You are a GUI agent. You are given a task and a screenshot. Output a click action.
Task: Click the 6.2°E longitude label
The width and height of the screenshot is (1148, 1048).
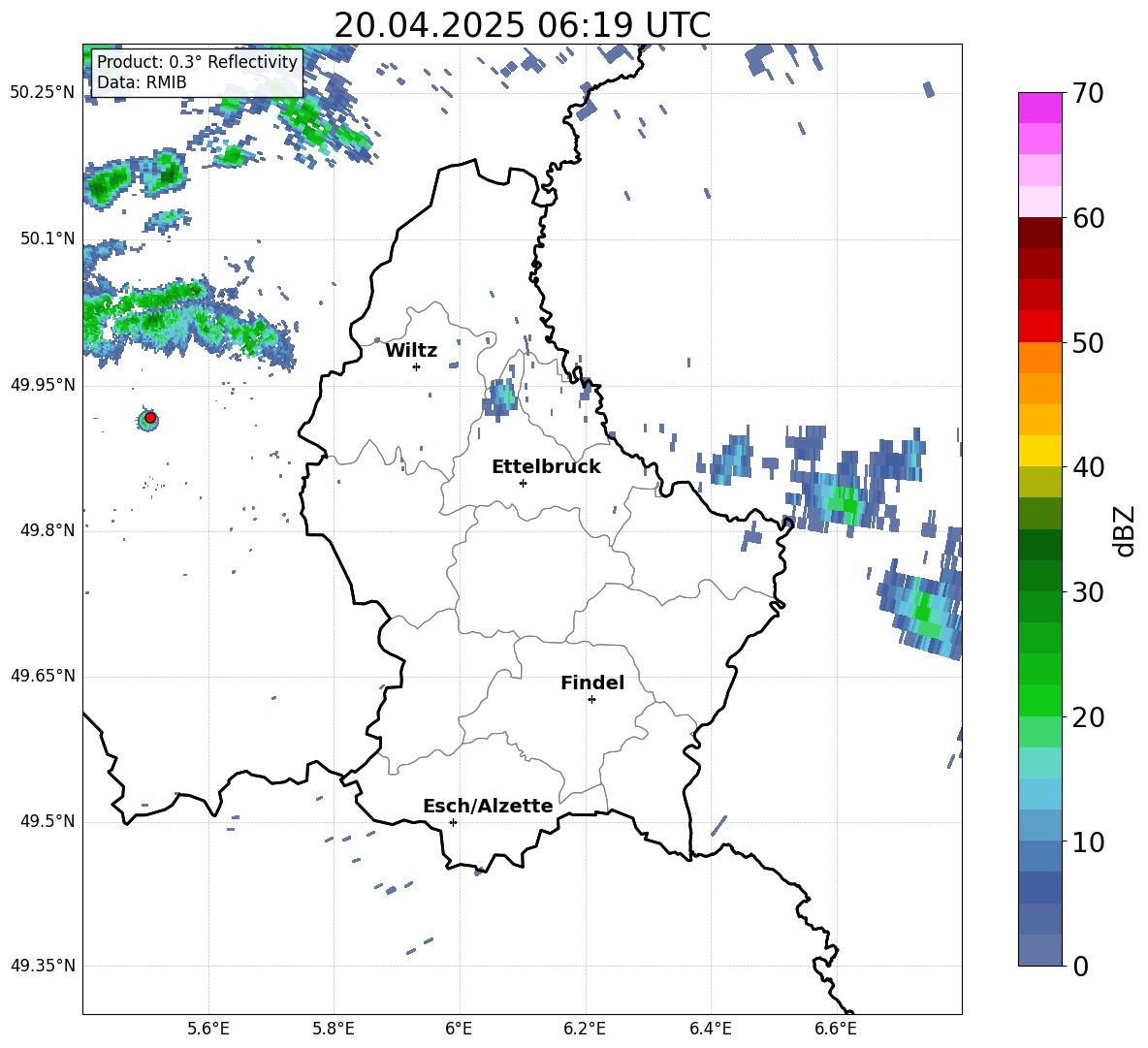coord(585,1029)
